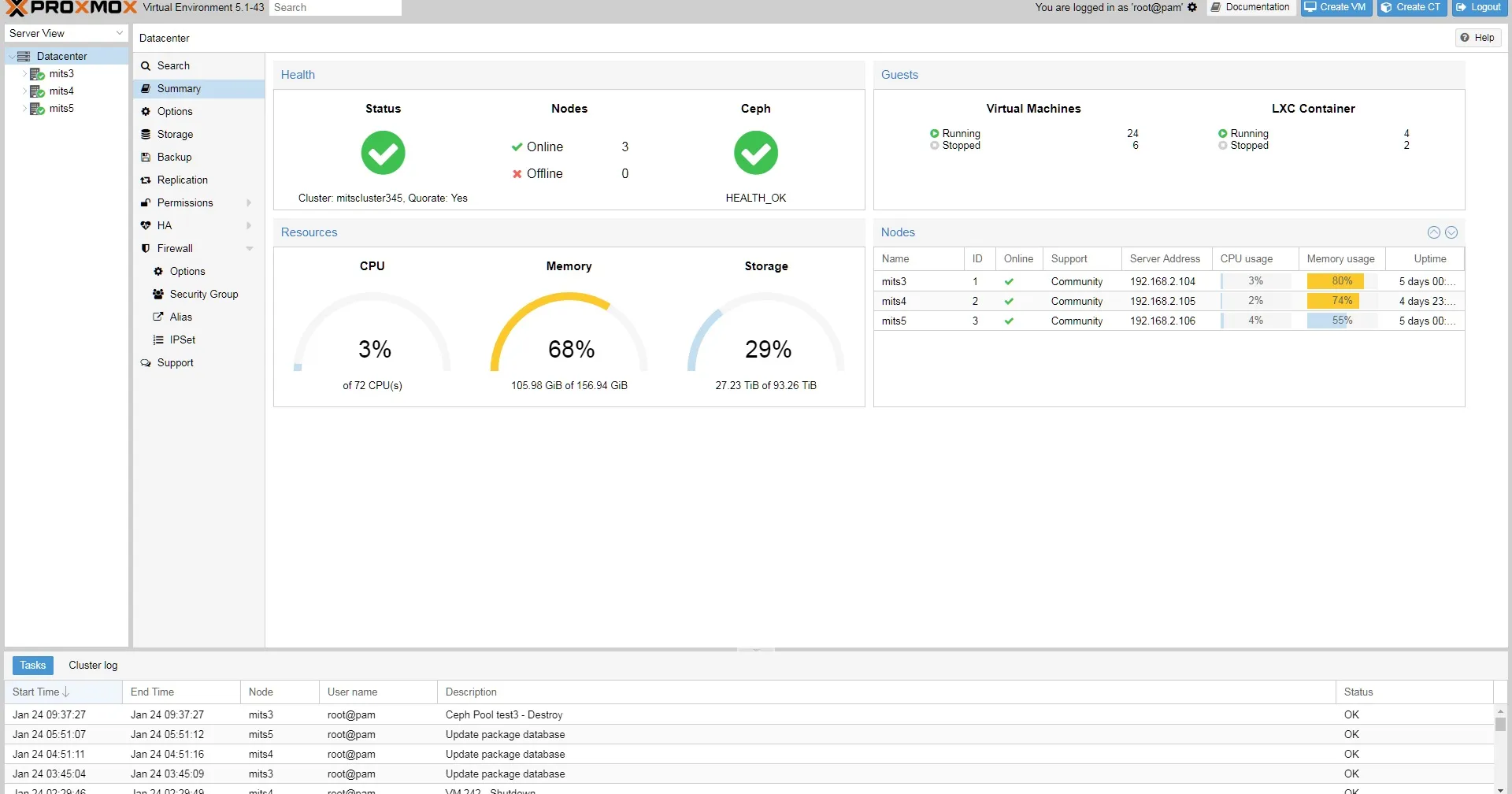Focus the top Search input field
The height and width of the screenshot is (794, 1512).
335,7
